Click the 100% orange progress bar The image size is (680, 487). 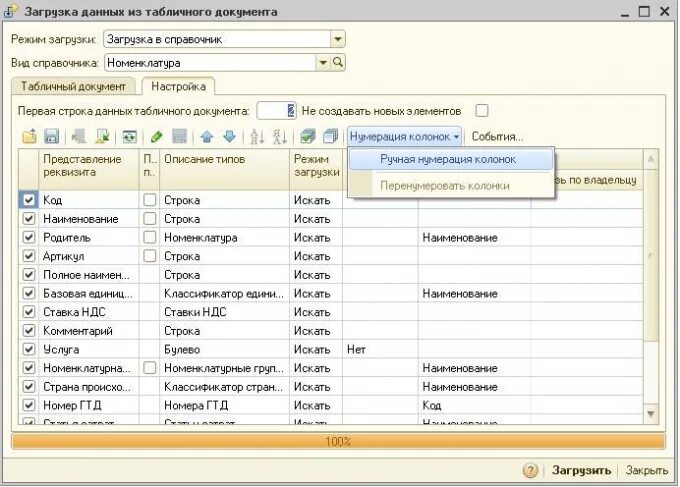click(338, 441)
